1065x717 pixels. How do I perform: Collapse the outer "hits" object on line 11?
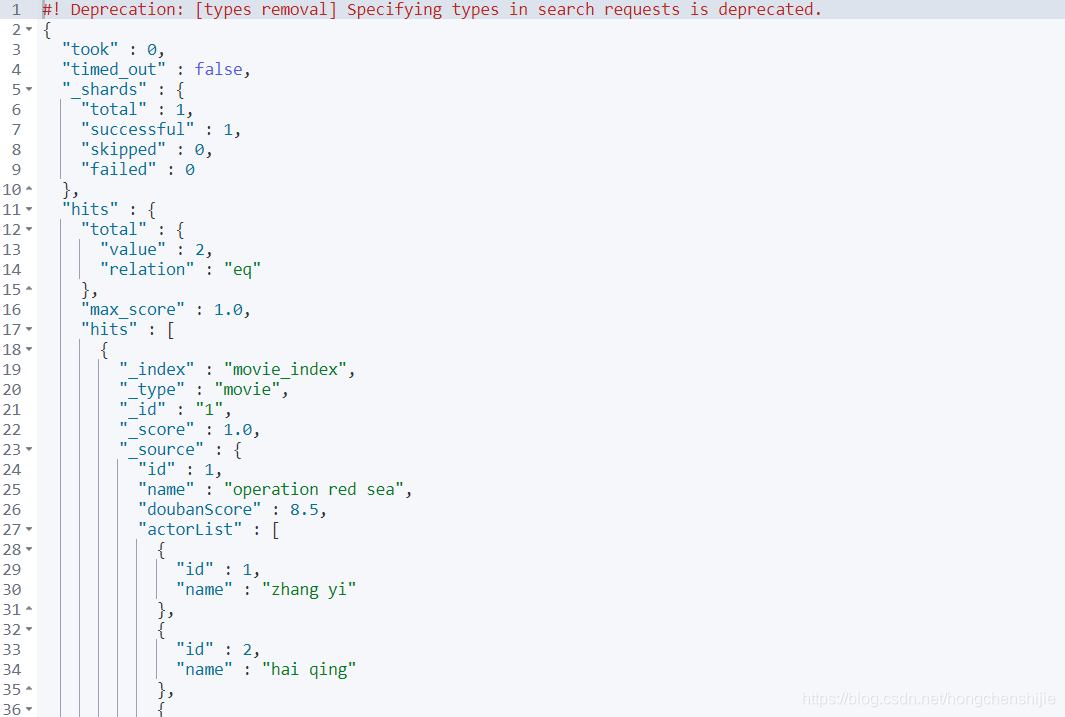[x=29, y=209]
